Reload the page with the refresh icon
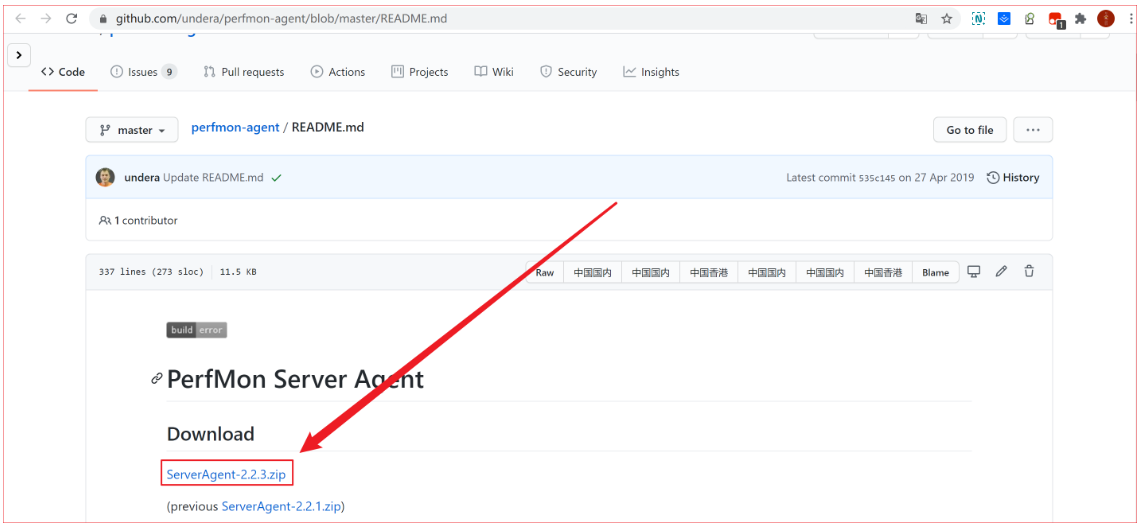 click(x=72, y=18)
